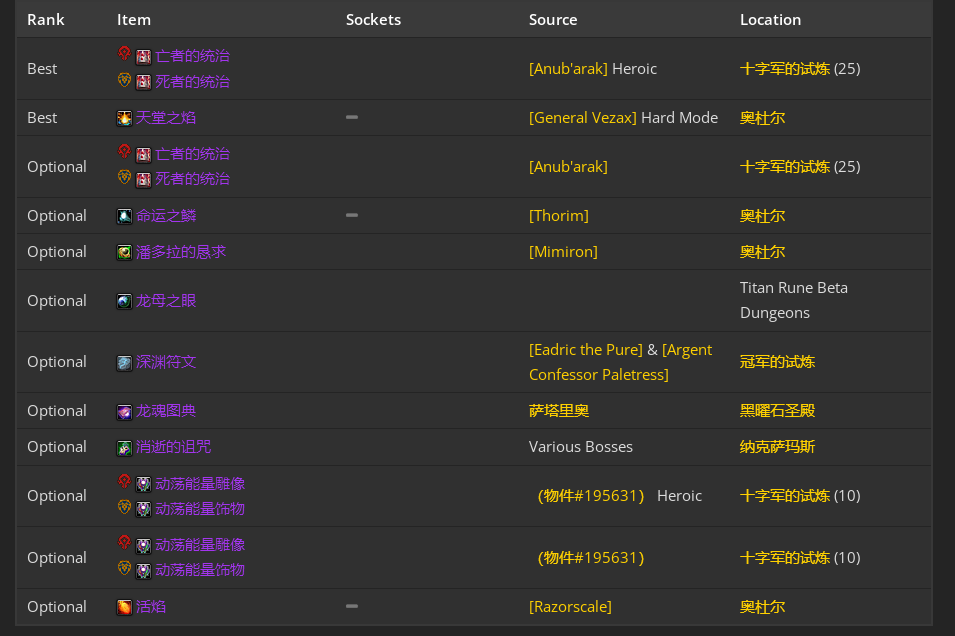Click the 活焰 item icon

coord(124,607)
